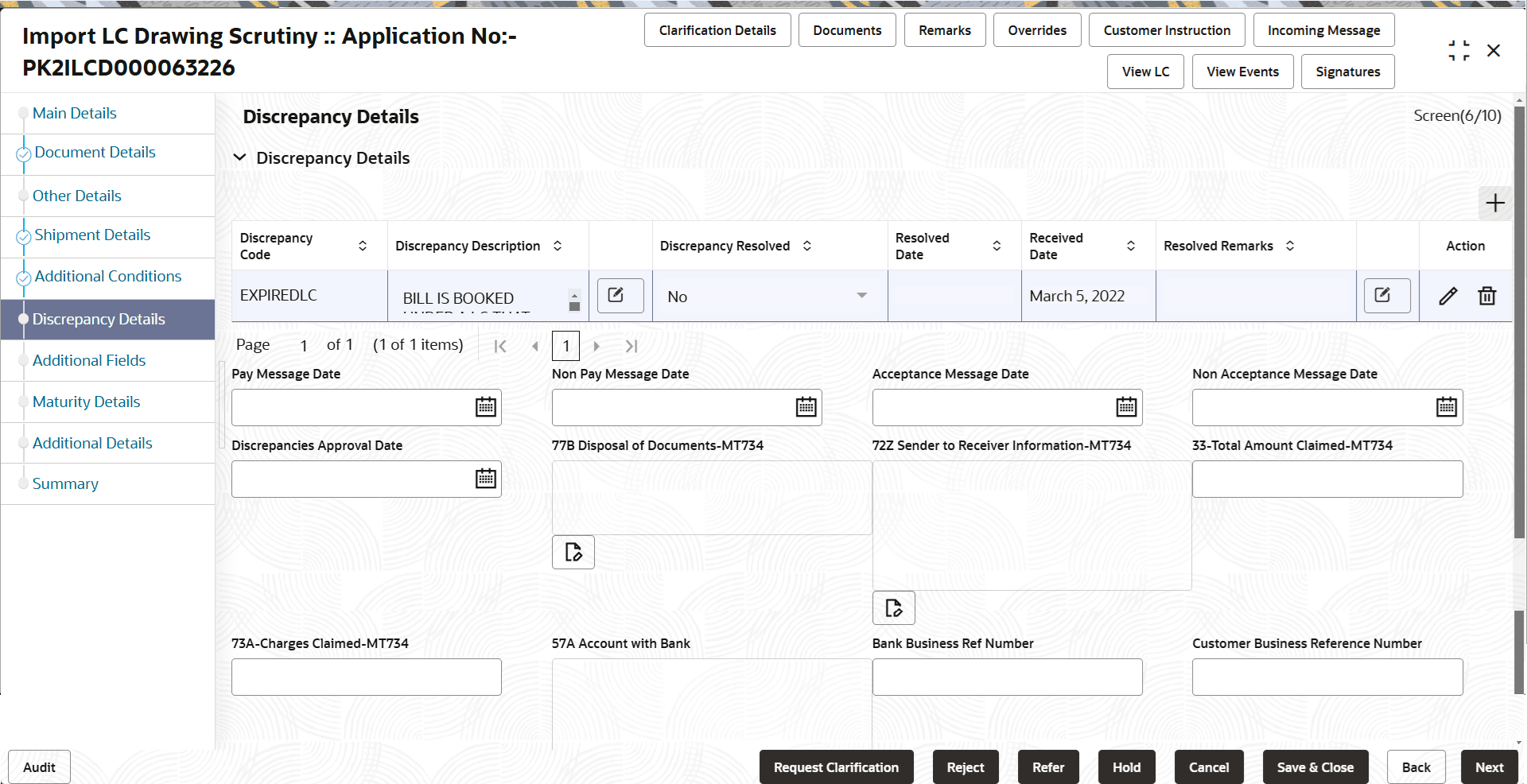Open discrepancy description editor popup icon
The image size is (1527, 784).
click(x=620, y=296)
